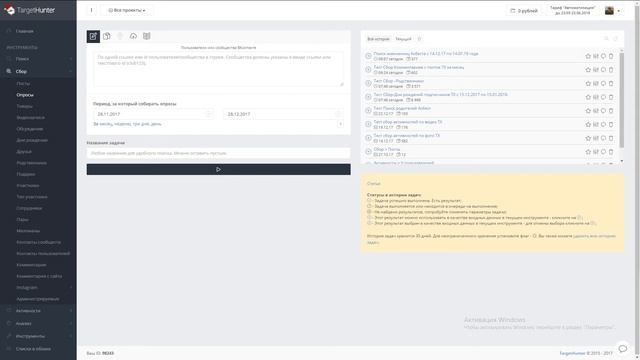Viewport: 640px width, 360px height.
Task: Click the calendar icon in the end date field
Action: pos(338,114)
